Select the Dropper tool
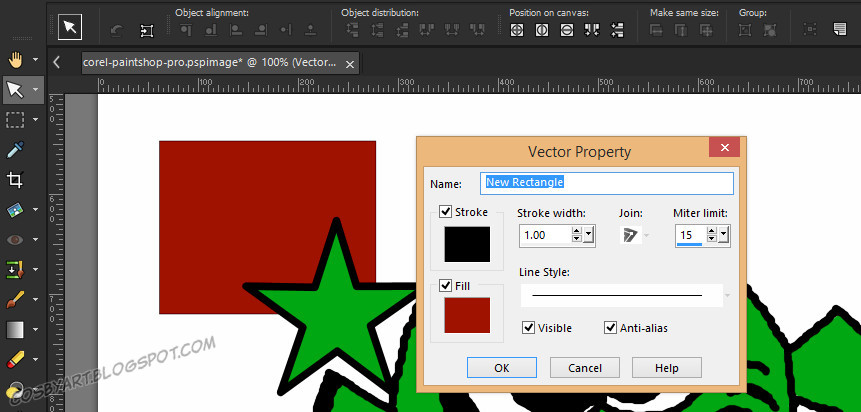 pos(15,149)
